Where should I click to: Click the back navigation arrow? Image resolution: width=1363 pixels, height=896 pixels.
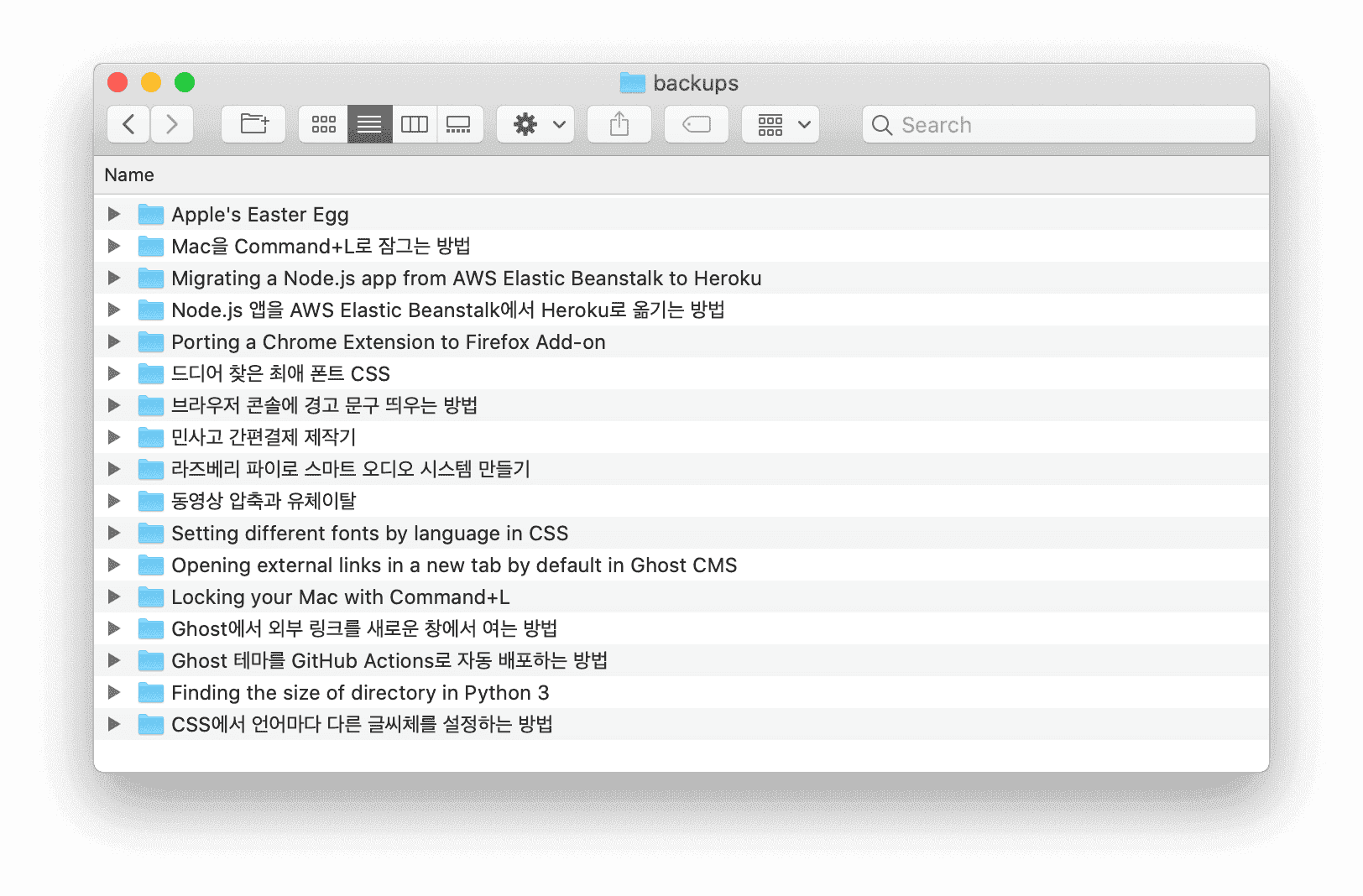[x=128, y=124]
